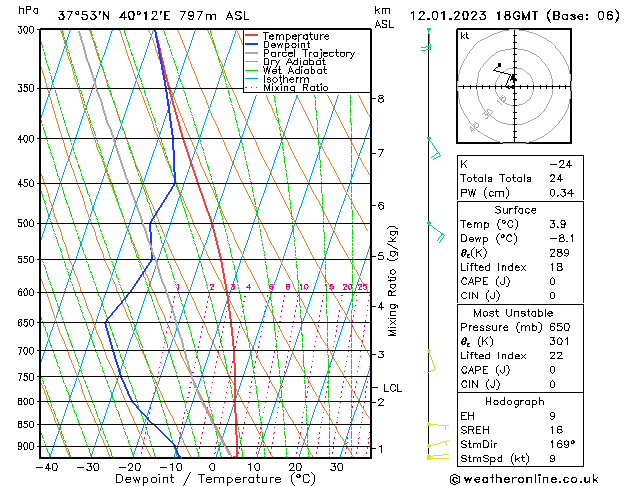Click the LCL marker label
Screen dimensions: 629x486
(392, 388)
